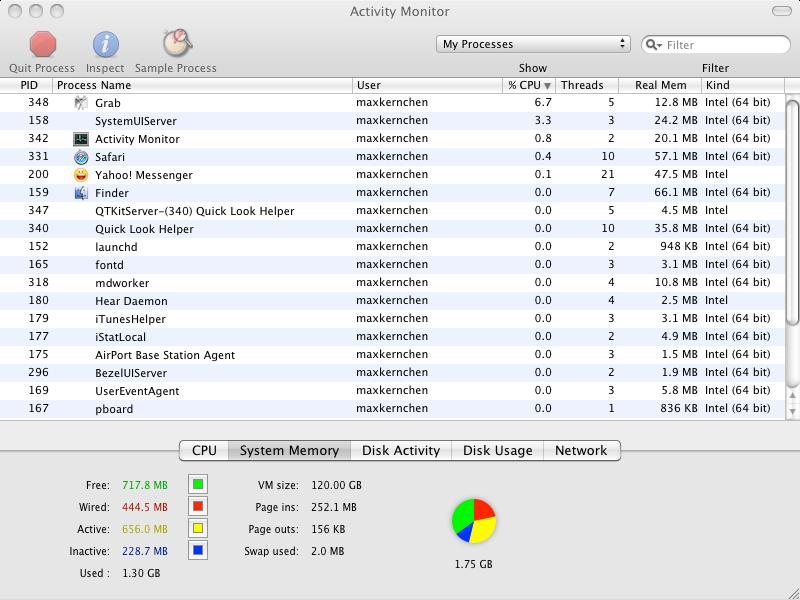This screenshot has width=800, height=600.
Task: Click the memory usage pie chart
Action: click(x=473, y=521)
